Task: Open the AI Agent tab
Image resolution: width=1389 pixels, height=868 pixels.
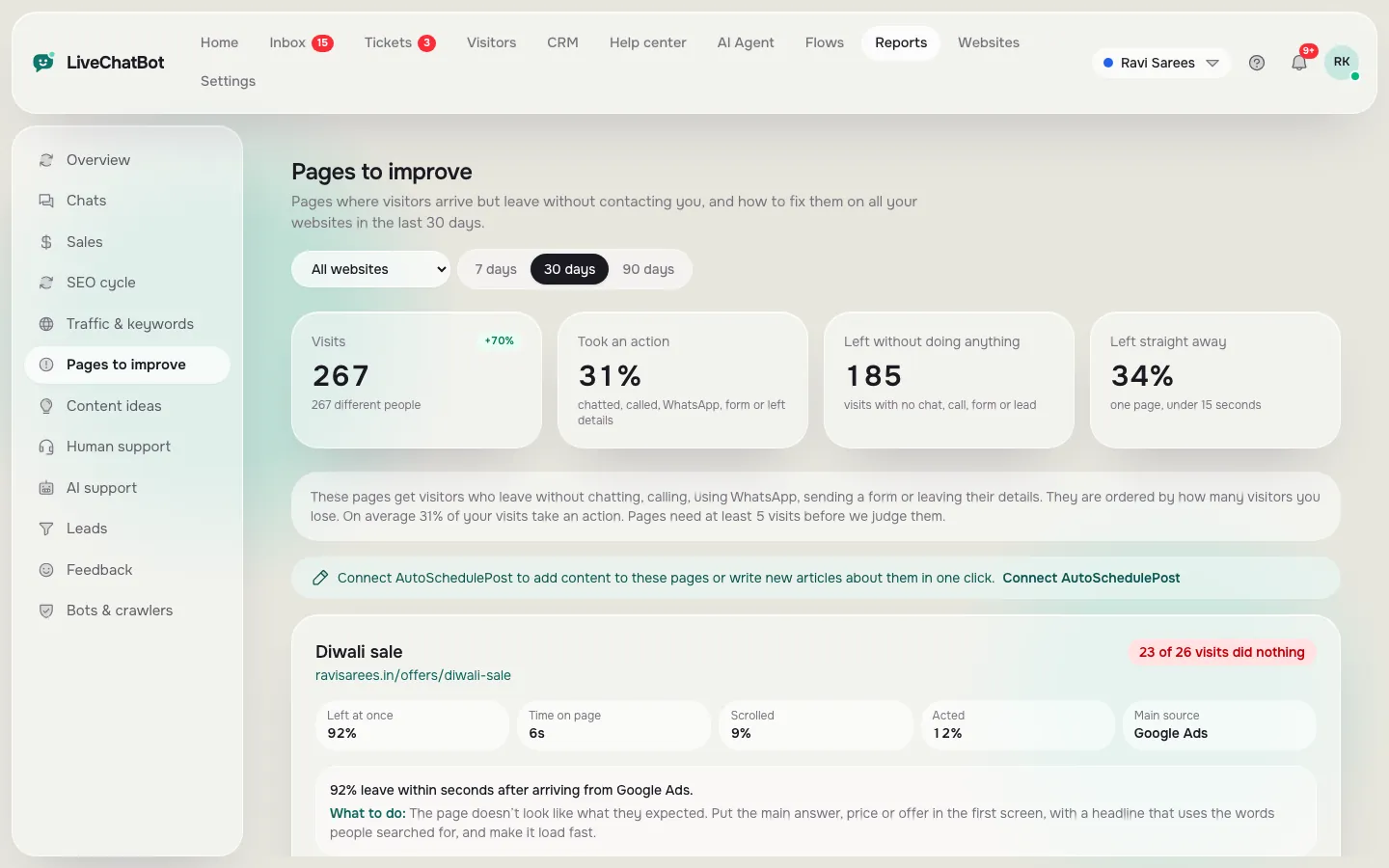Action: click(x=746, y=42)
